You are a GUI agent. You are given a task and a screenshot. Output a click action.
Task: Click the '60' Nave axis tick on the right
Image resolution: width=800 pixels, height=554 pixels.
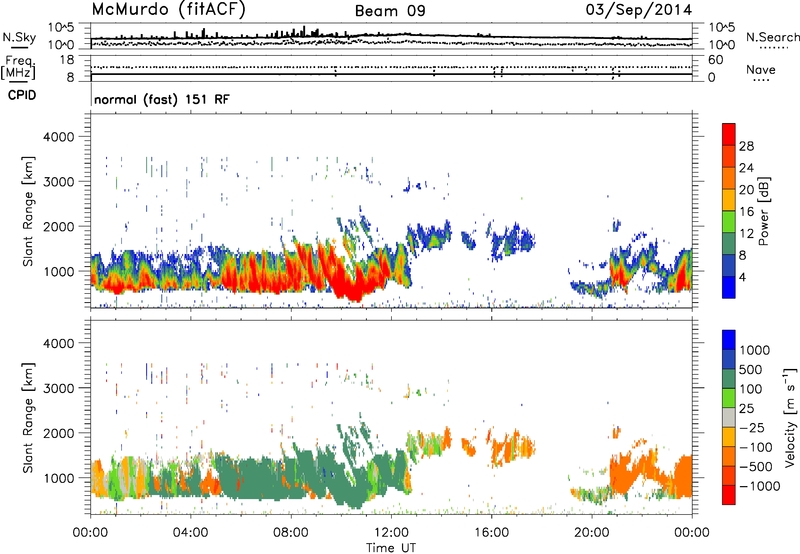(715, 60)
